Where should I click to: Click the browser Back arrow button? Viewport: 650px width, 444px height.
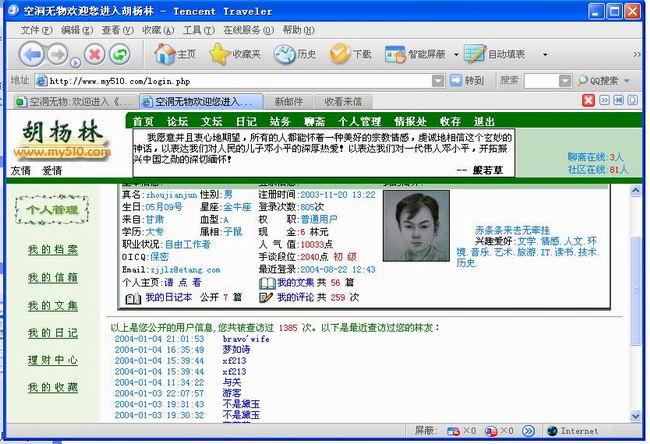31,54
